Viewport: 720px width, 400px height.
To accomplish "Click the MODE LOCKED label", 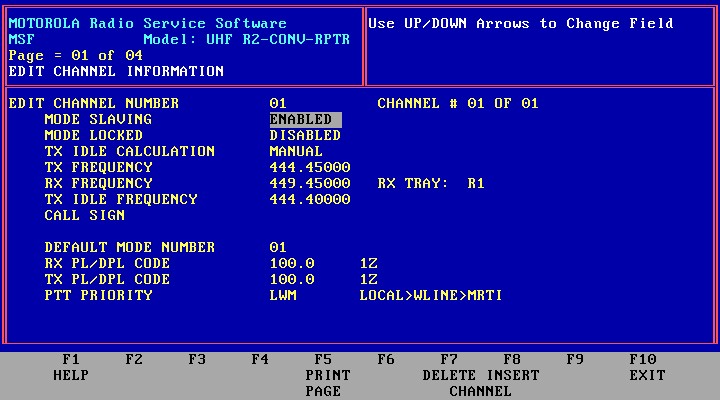I will click(94, 135).
